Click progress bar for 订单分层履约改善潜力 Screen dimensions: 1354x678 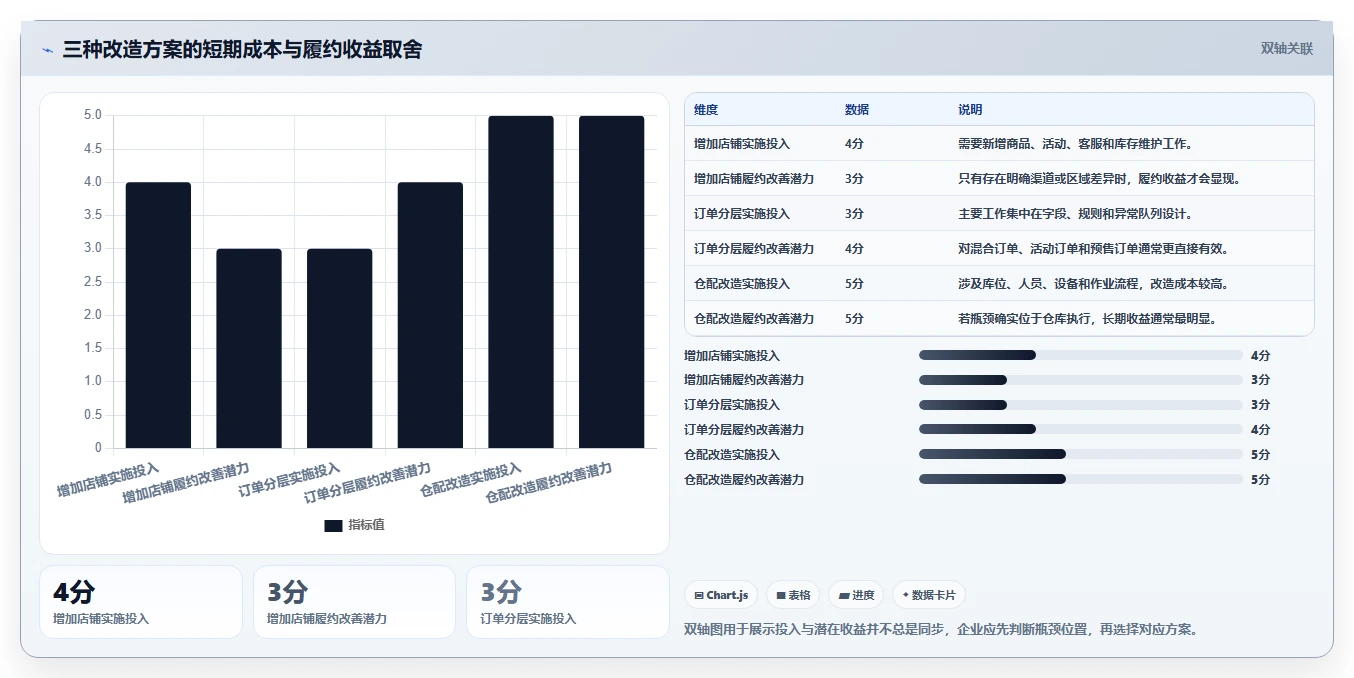[1080, 430]
